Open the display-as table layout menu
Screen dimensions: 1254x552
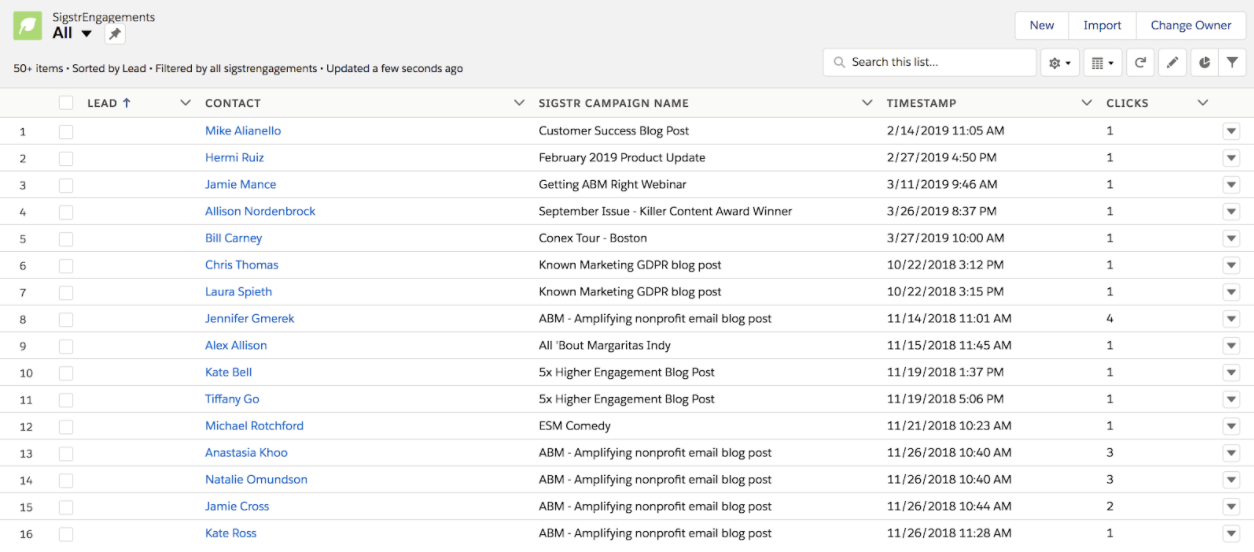(1103, 63)
